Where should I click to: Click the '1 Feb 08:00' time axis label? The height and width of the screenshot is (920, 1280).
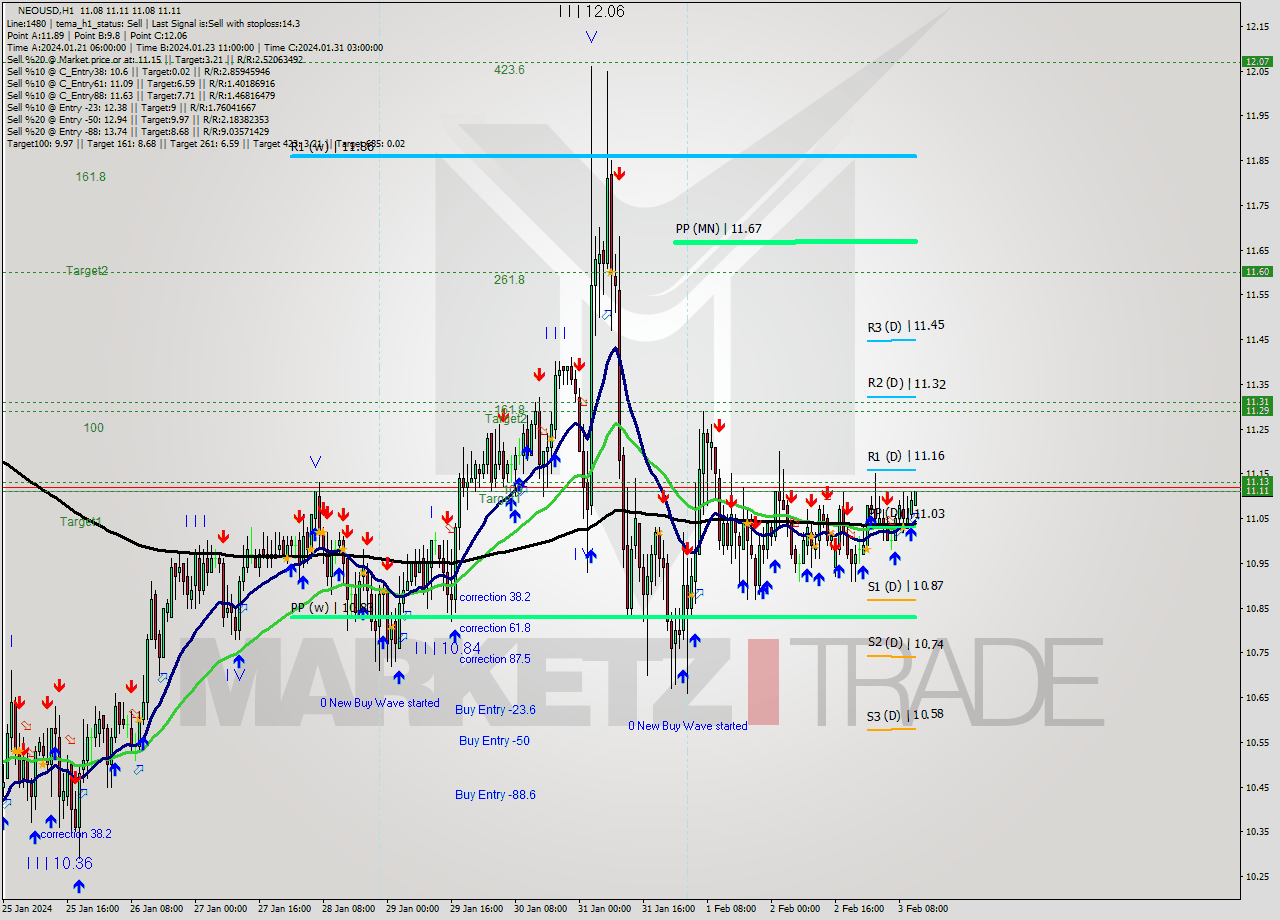[731, 909]
